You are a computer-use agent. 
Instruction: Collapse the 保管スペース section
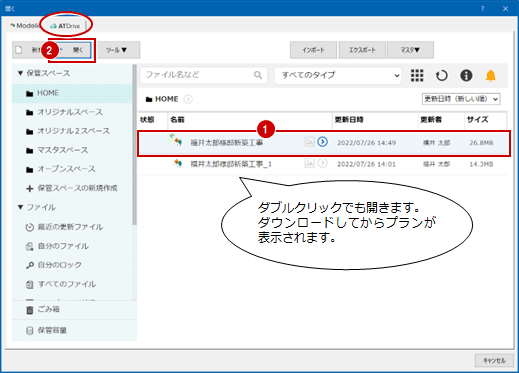(20, 73)
